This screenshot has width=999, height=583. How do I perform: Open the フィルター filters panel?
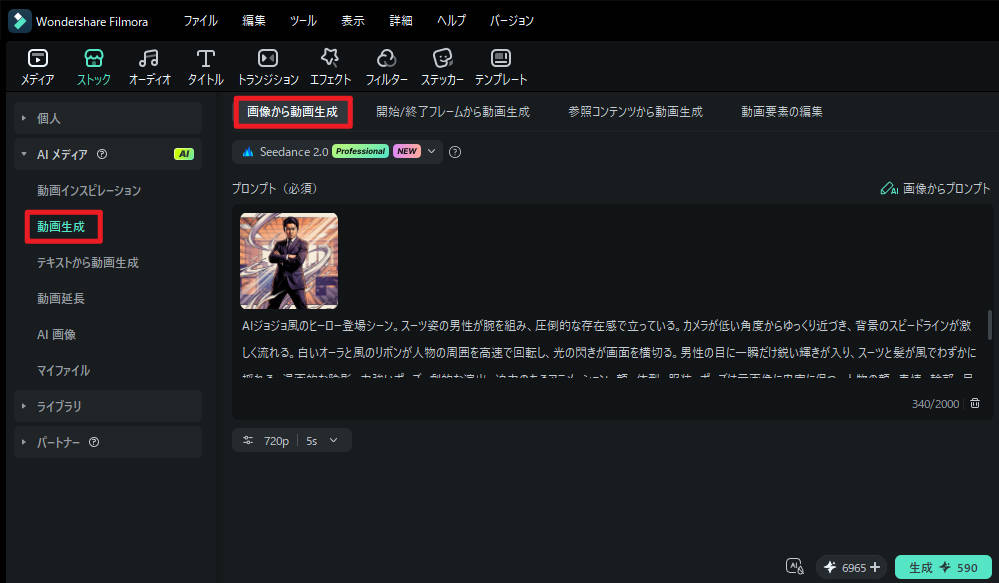click(386, 67)
